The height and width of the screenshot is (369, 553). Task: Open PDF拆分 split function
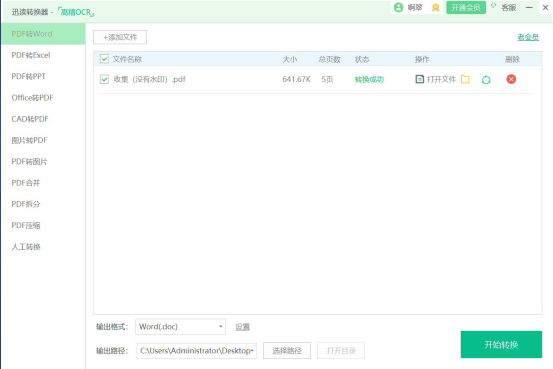(43, 204)
